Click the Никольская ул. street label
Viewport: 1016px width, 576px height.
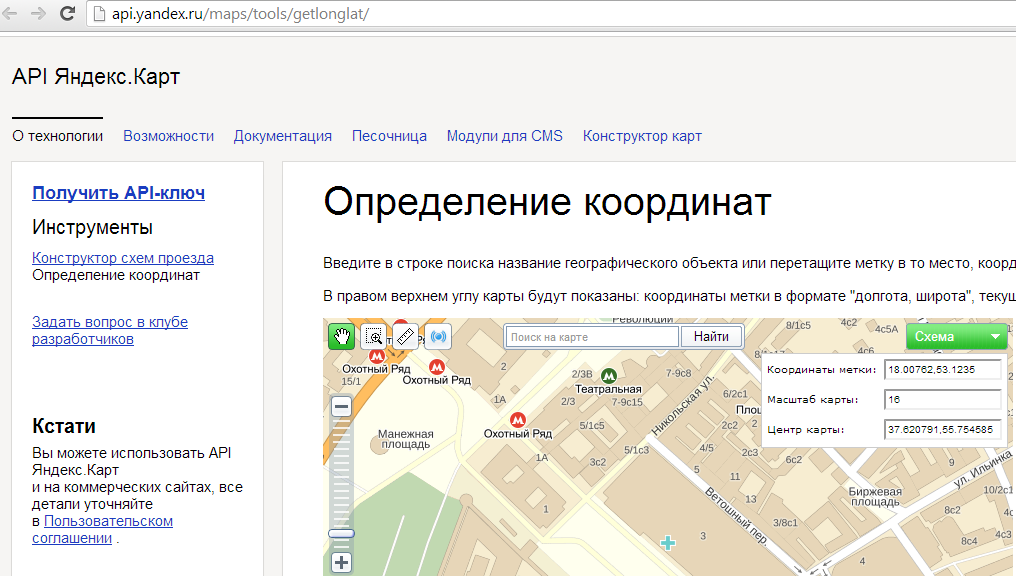[x=682, y=406]
